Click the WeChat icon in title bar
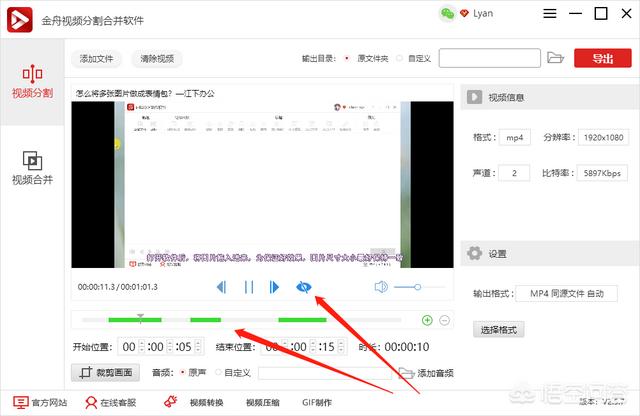This screenshot has width=640, height=416. tap(447, 14)
